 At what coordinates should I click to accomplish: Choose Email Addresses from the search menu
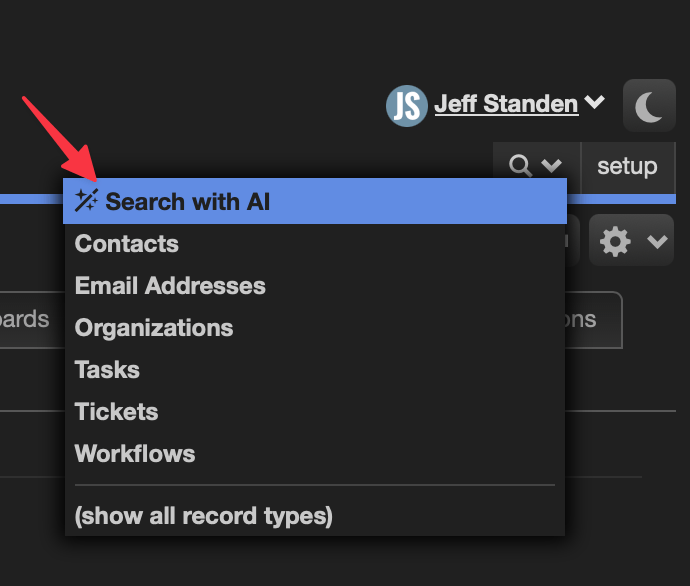click(315, 286)
